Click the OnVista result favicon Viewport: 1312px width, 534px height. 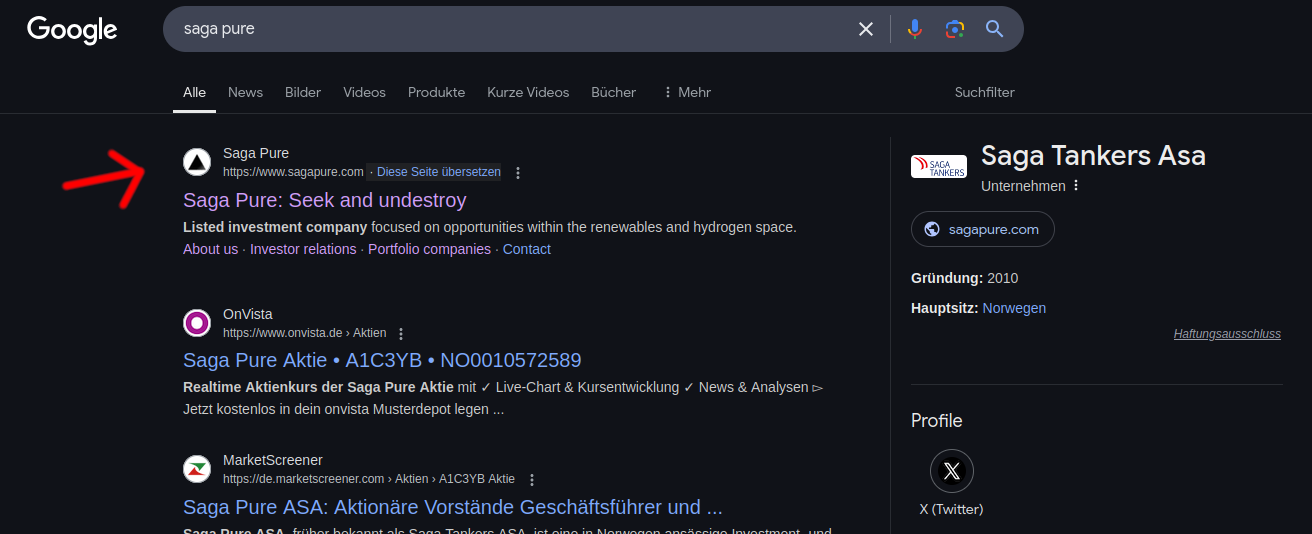click(197, 323)
